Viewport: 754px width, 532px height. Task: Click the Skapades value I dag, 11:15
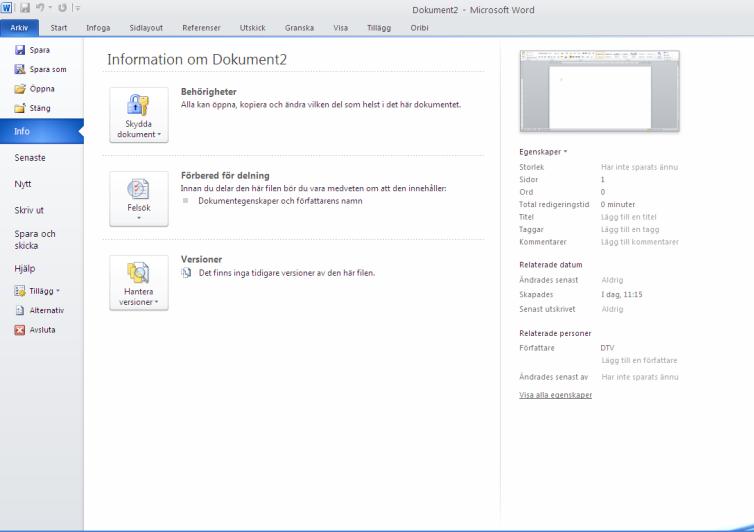point(621,295)
